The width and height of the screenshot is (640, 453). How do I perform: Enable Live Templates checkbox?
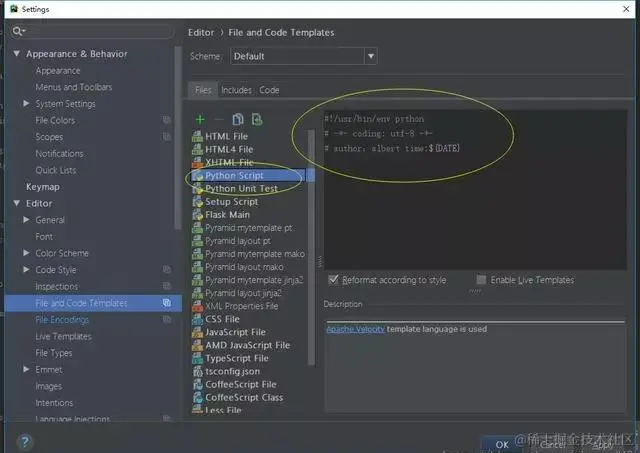point(481,280)
